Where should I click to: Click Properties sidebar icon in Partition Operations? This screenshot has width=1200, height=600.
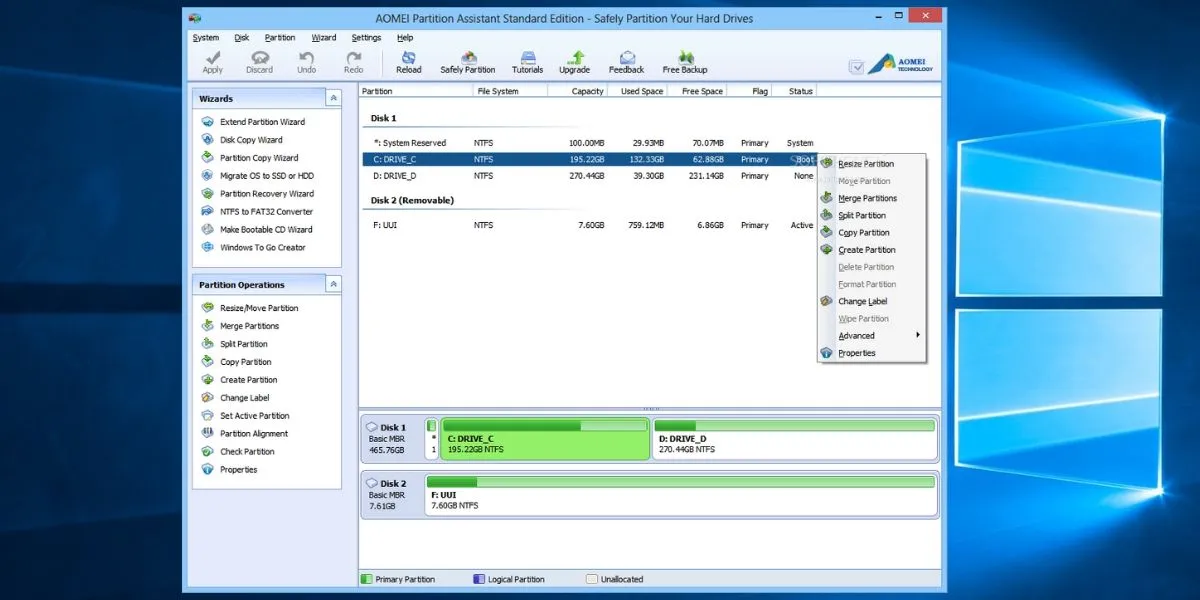click(208, 470)
